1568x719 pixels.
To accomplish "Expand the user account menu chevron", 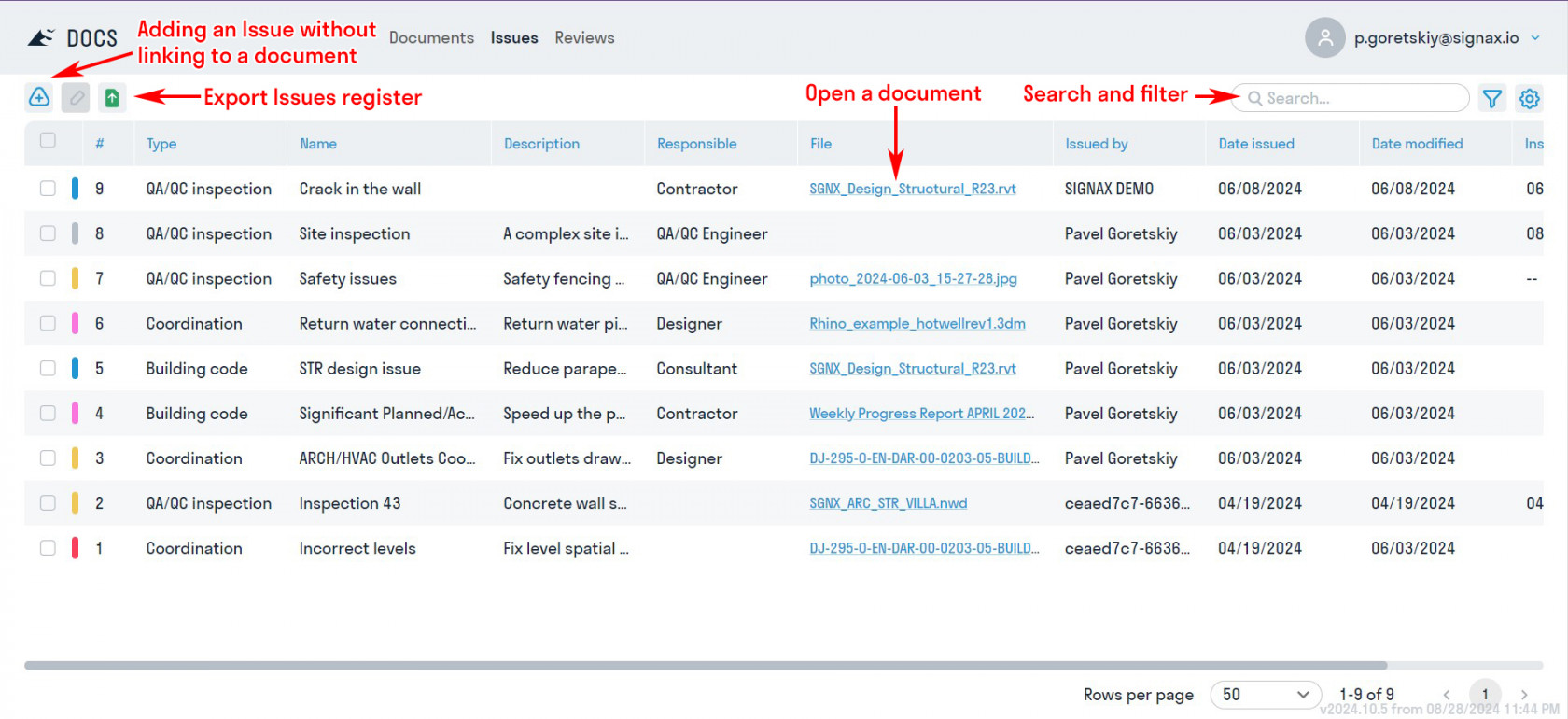I will [1535, 38].
